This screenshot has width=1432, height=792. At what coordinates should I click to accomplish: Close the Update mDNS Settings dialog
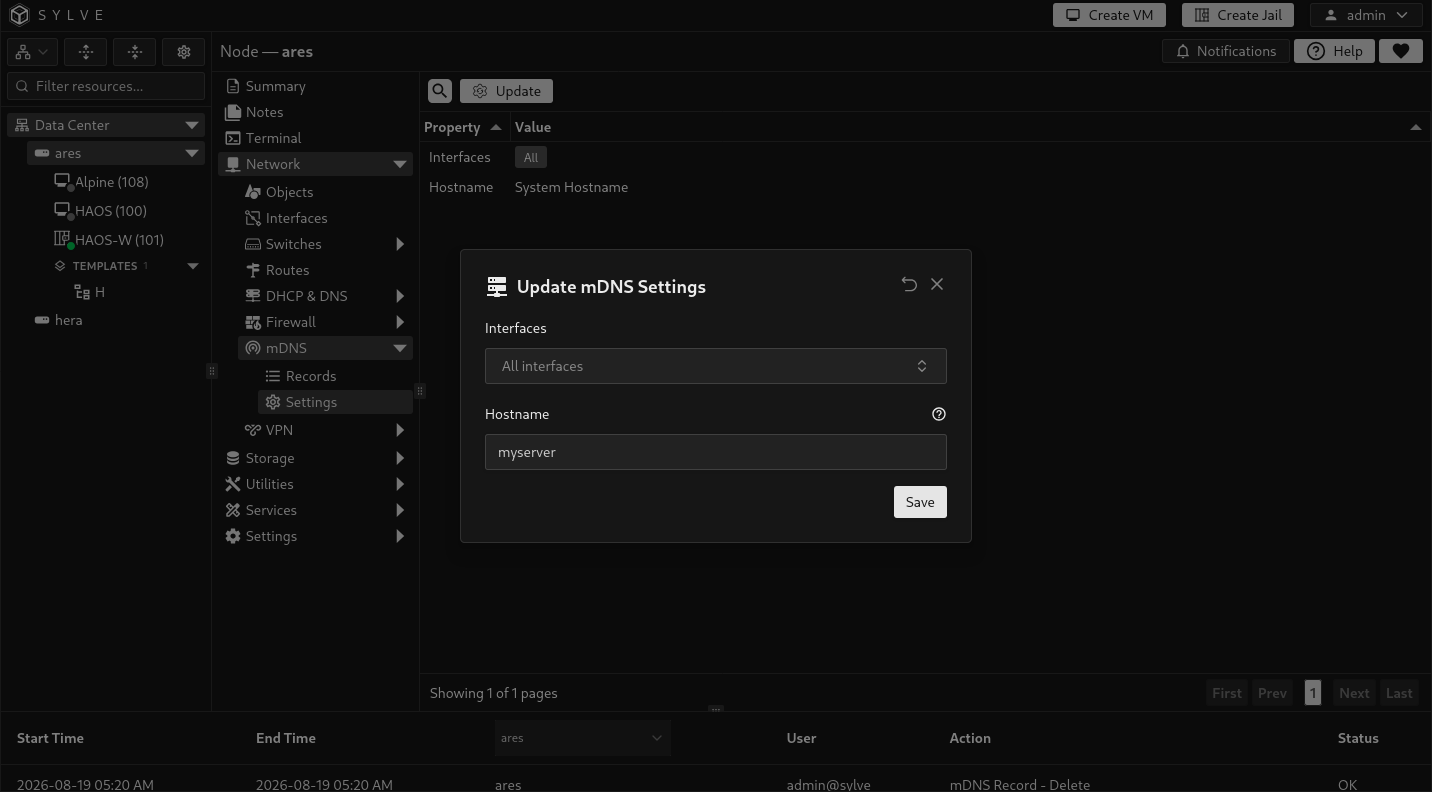(x=937, y=285)
